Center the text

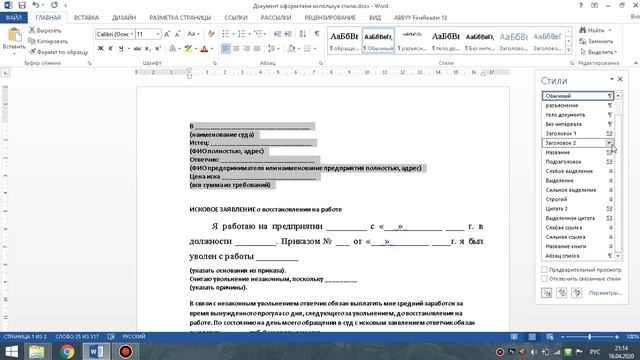pyautogui.click(x=236, y=49)
